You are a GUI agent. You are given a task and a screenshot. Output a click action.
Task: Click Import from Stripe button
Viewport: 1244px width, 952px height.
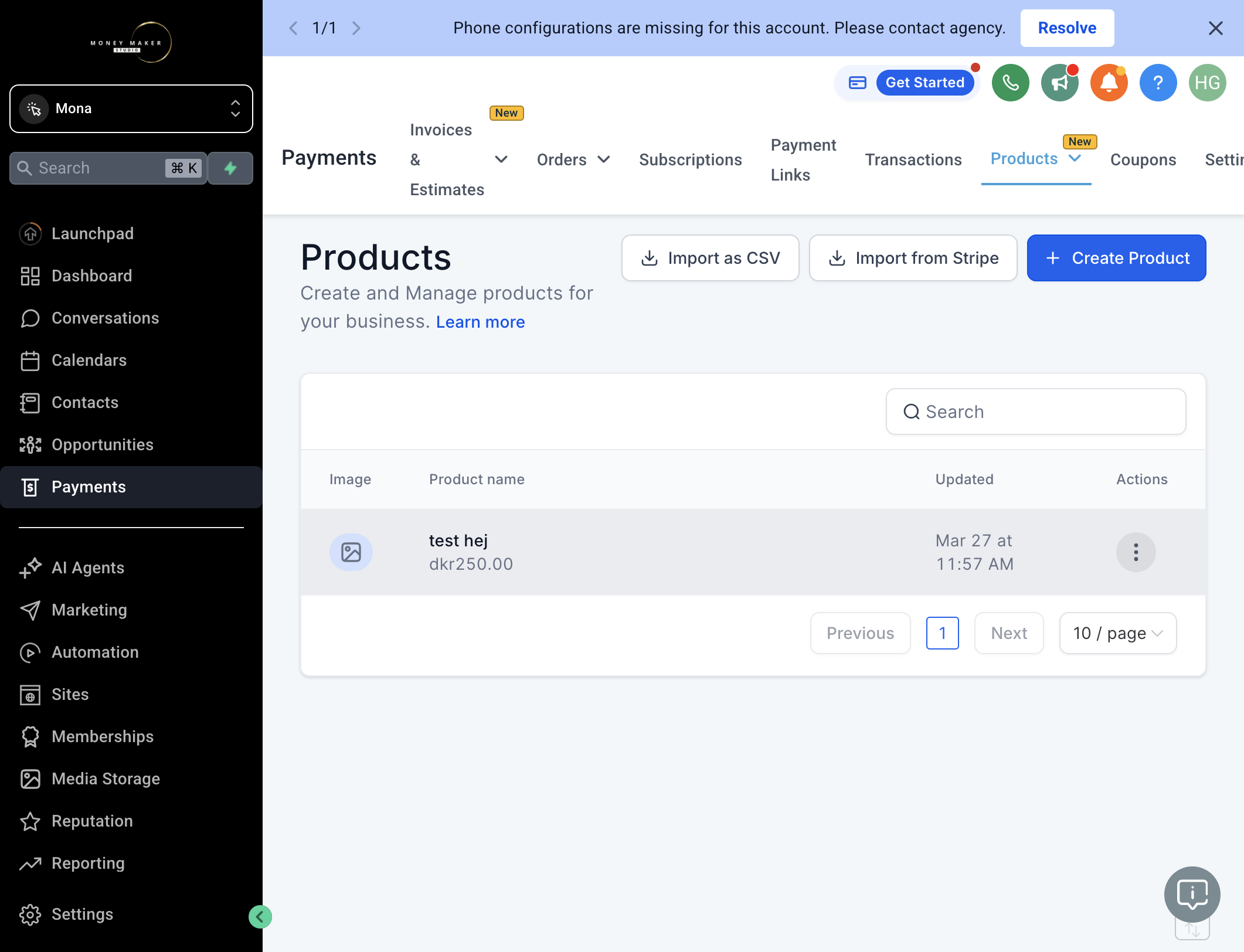913,258
